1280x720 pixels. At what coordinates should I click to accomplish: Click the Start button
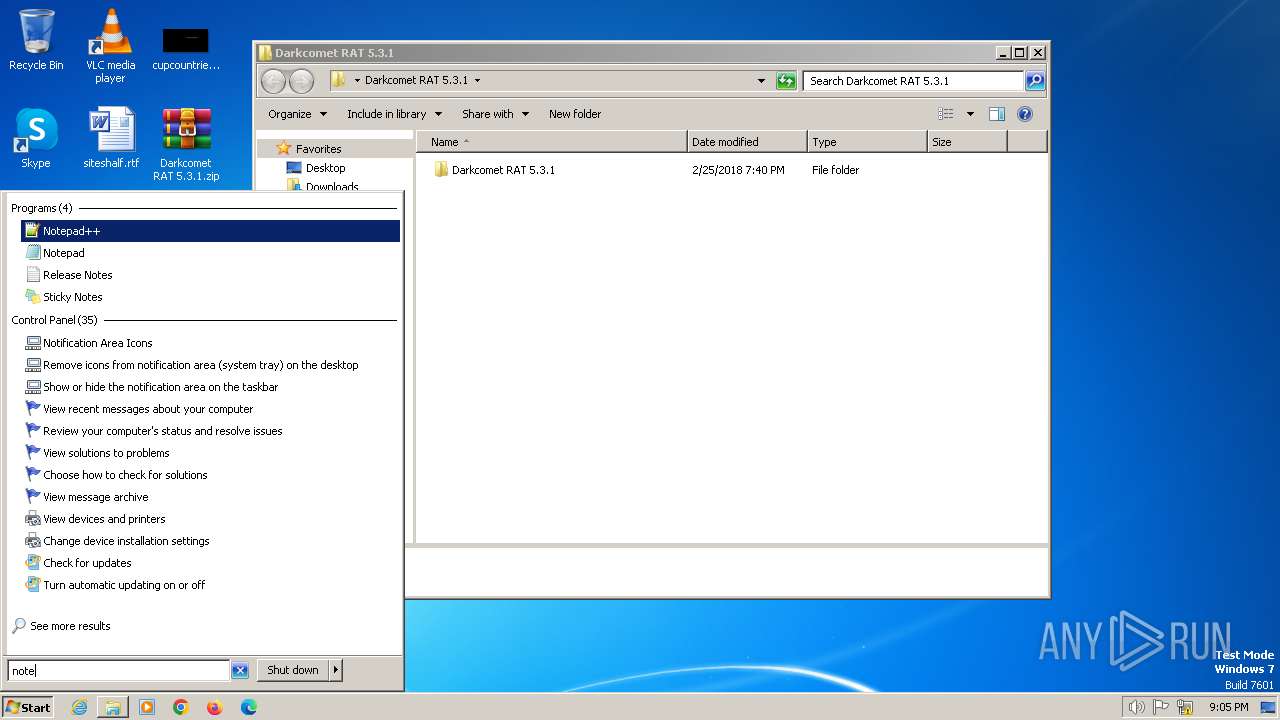click(x=28, y=707)
